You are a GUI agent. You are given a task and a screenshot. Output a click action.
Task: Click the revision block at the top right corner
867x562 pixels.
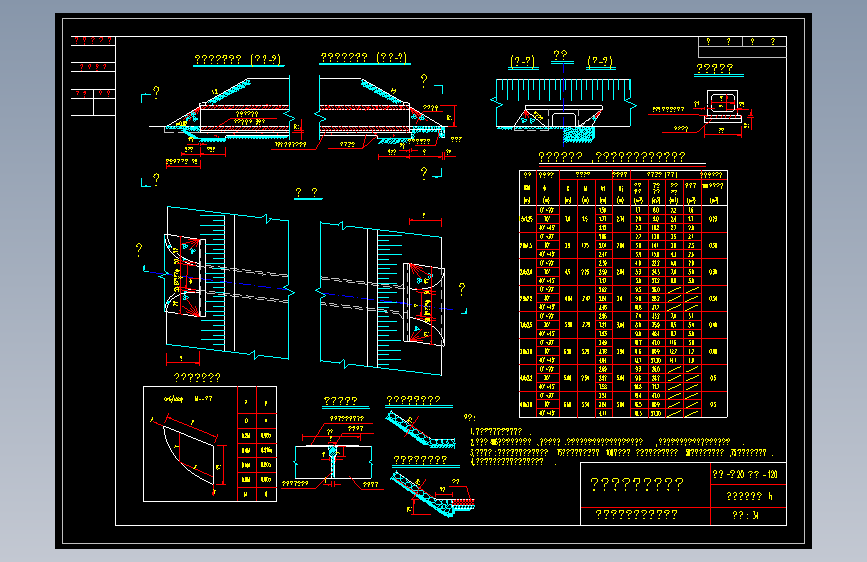point(742,47)
